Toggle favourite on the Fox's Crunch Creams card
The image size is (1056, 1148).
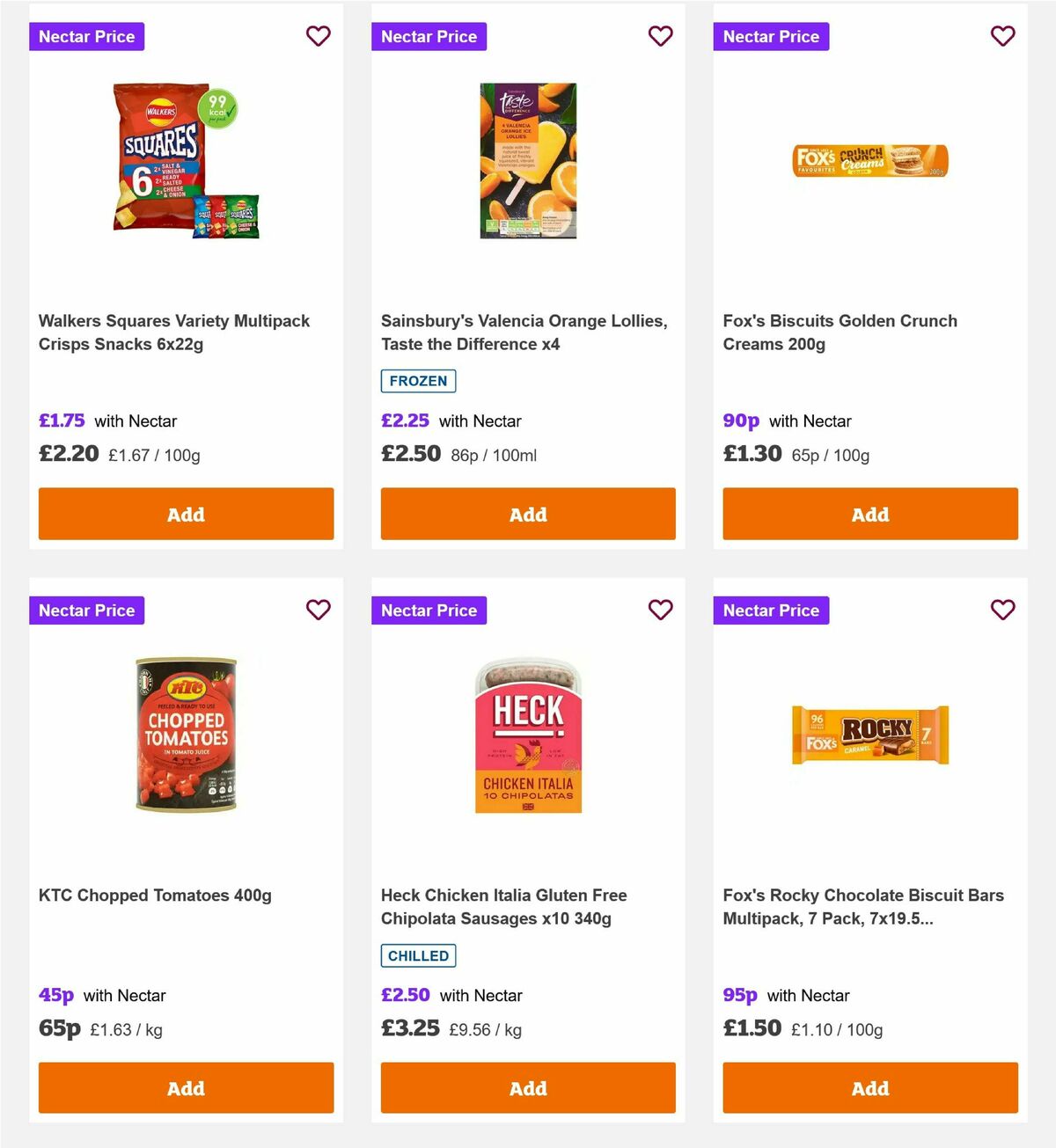click(1003, 36)
